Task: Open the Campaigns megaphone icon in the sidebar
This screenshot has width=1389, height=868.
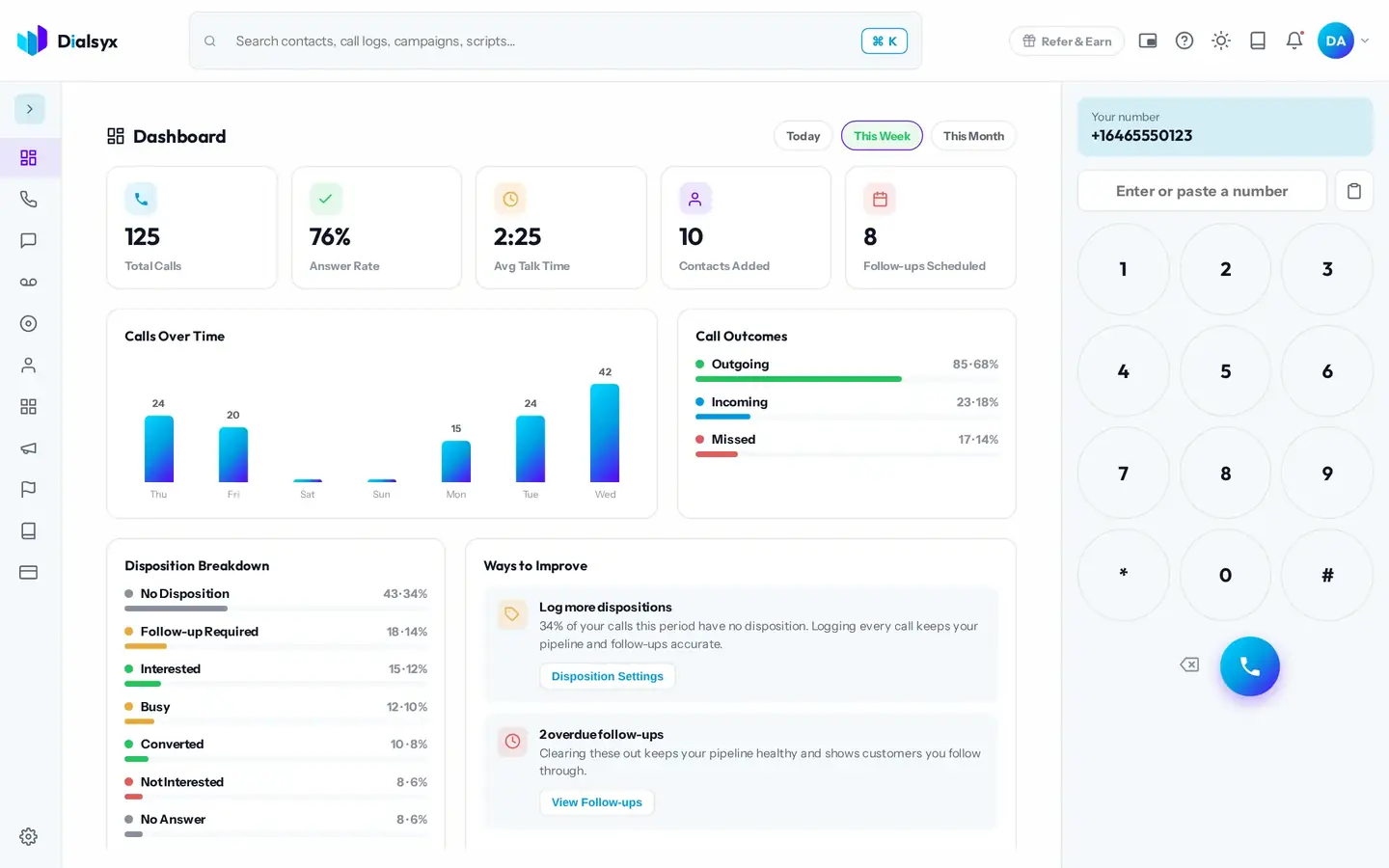Action: [x=29, y=448]
